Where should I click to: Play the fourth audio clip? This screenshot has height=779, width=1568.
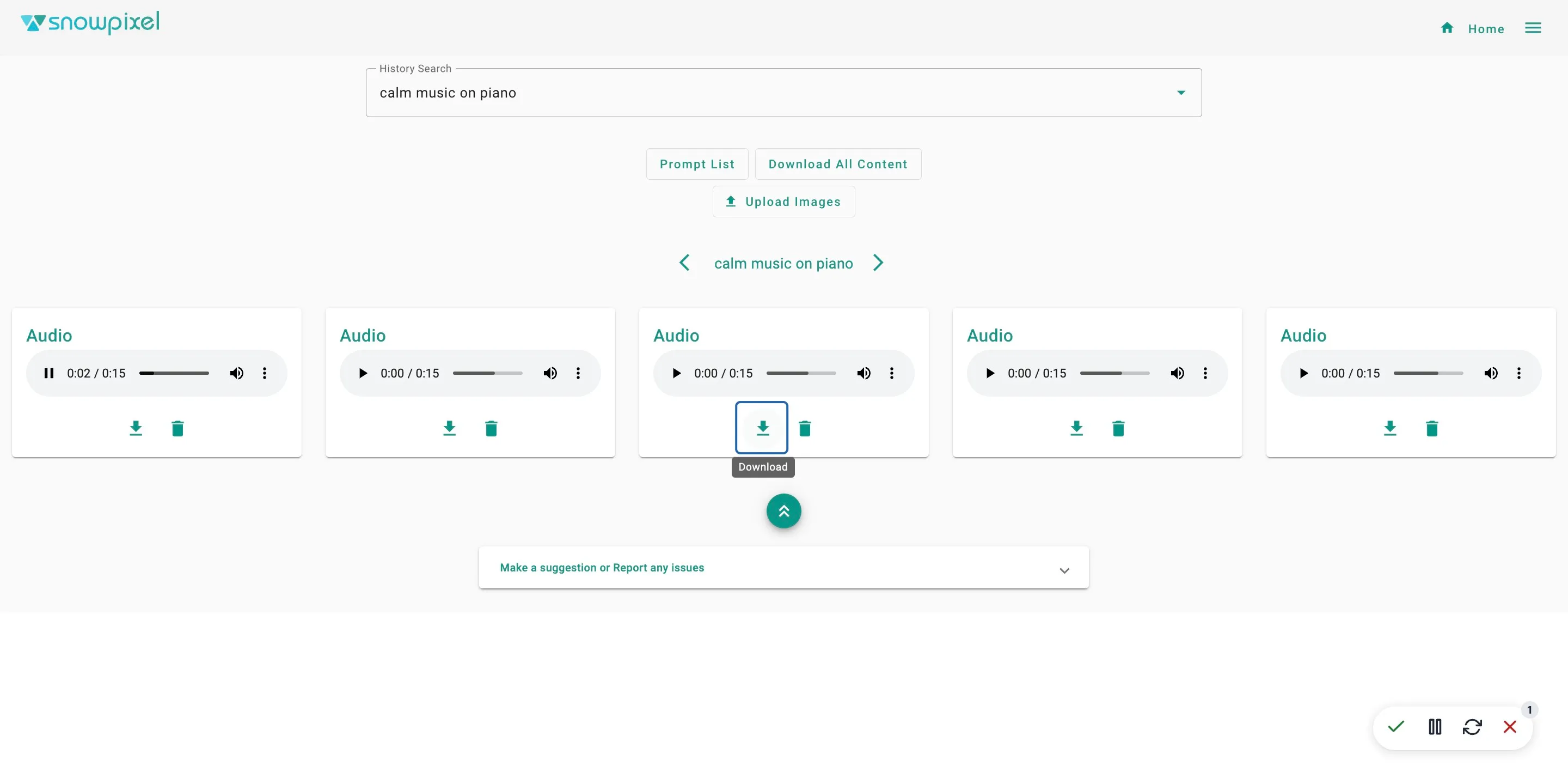point(990,373)
